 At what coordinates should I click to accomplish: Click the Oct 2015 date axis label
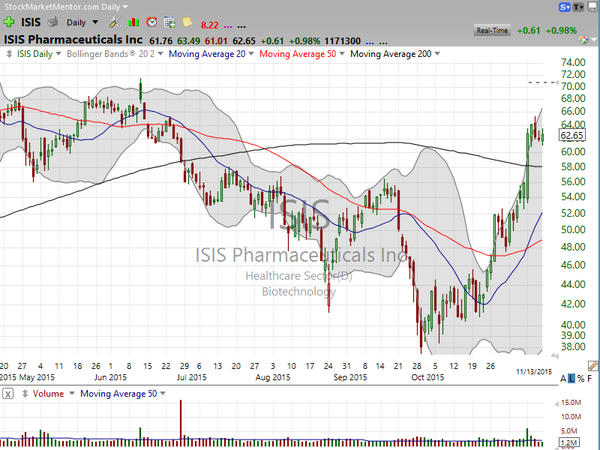428,377
